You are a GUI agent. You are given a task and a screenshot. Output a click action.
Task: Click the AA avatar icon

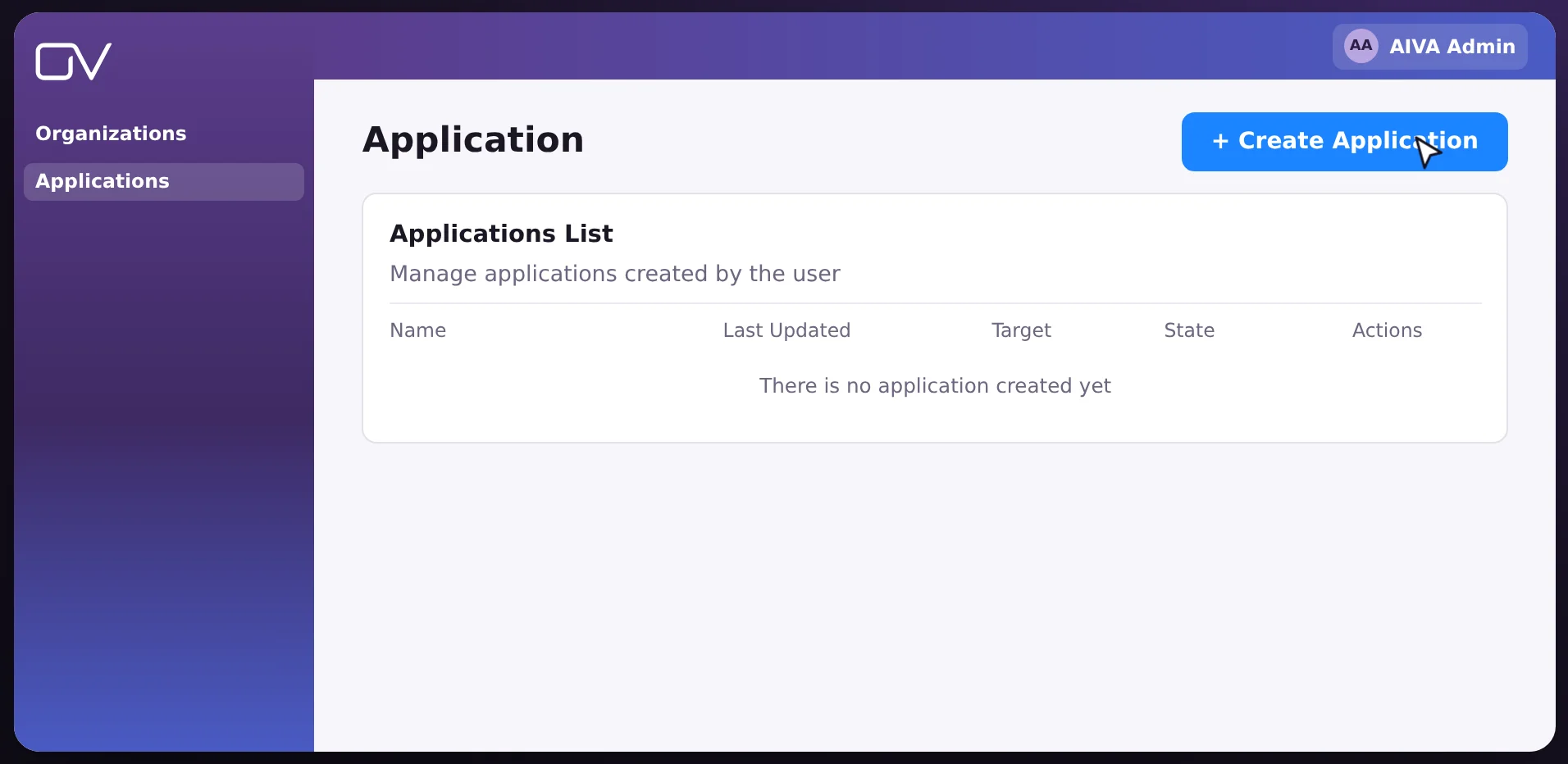click(1361, 46)
